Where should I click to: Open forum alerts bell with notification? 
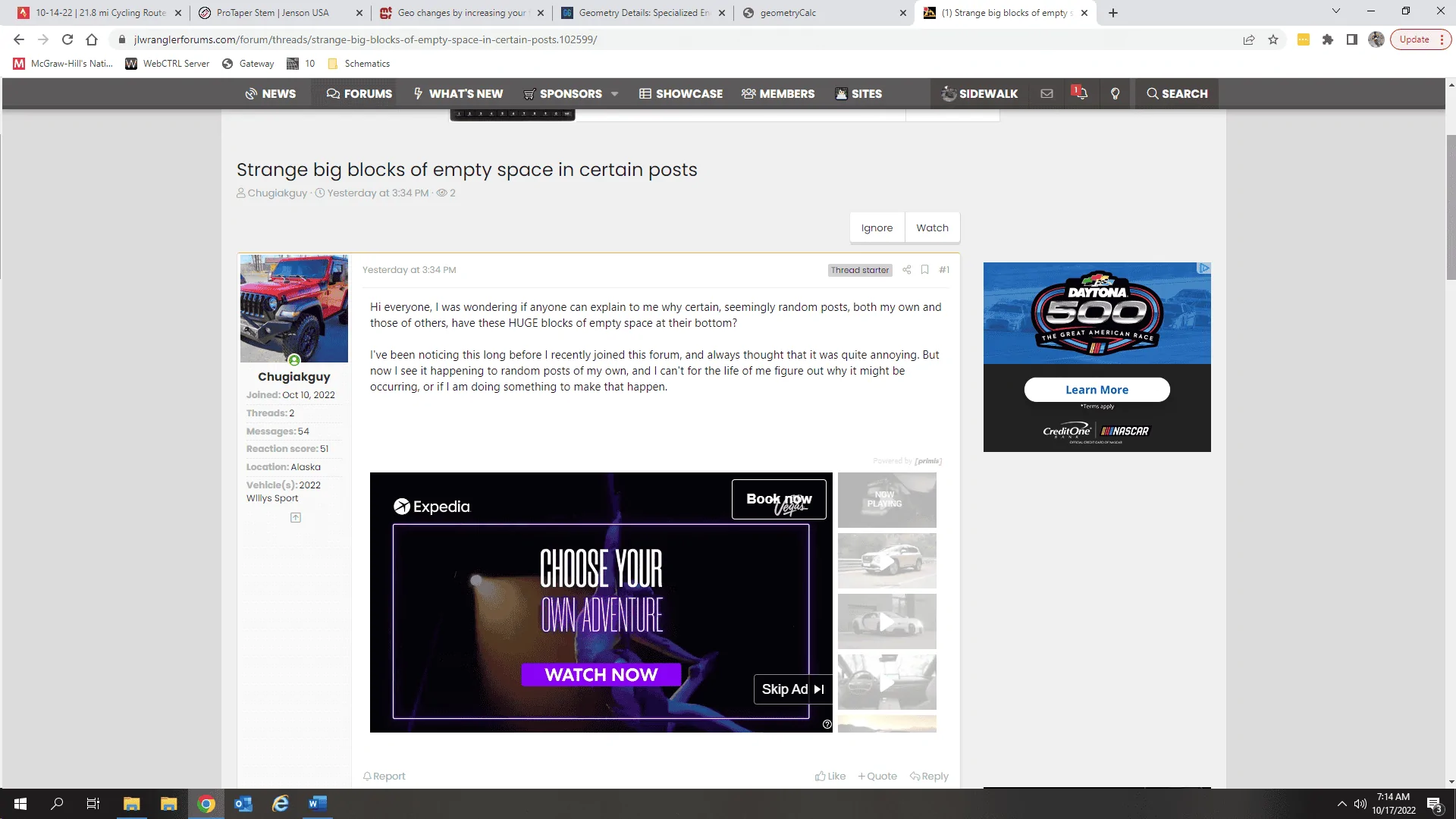pos(1080,93)
